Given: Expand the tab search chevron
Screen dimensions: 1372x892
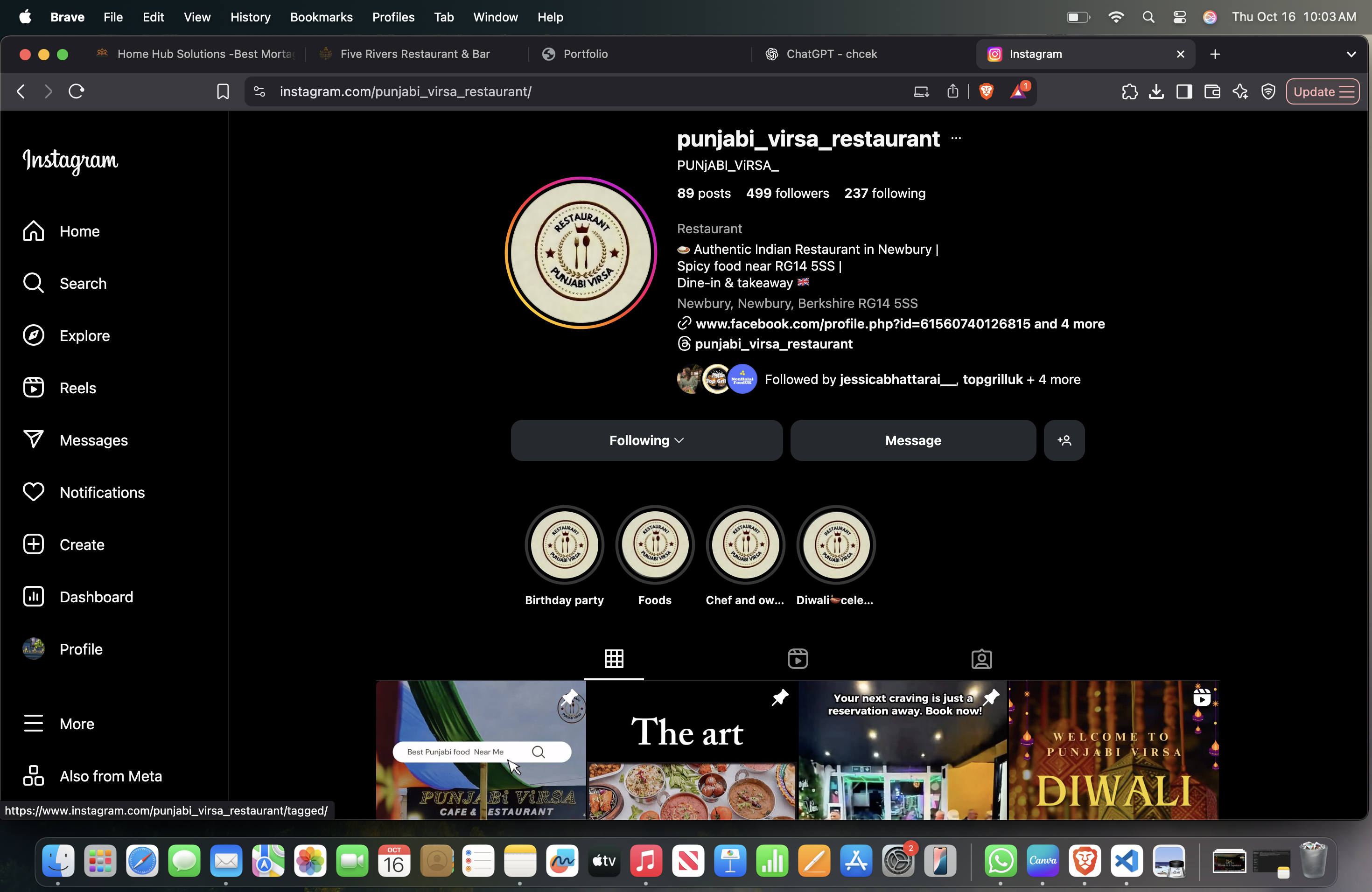Looking at the screenshot, I should click(x=1351, y=54).
